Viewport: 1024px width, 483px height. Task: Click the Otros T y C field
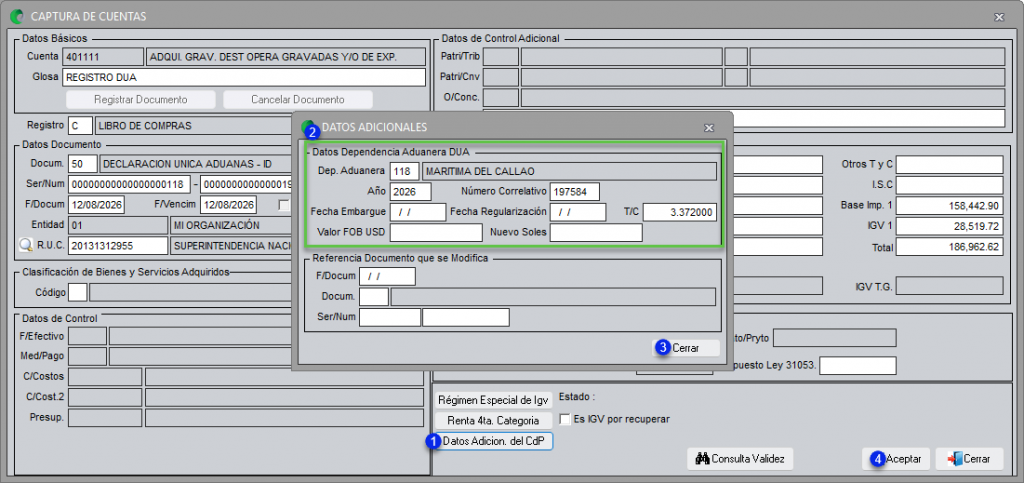click(950, 165)
